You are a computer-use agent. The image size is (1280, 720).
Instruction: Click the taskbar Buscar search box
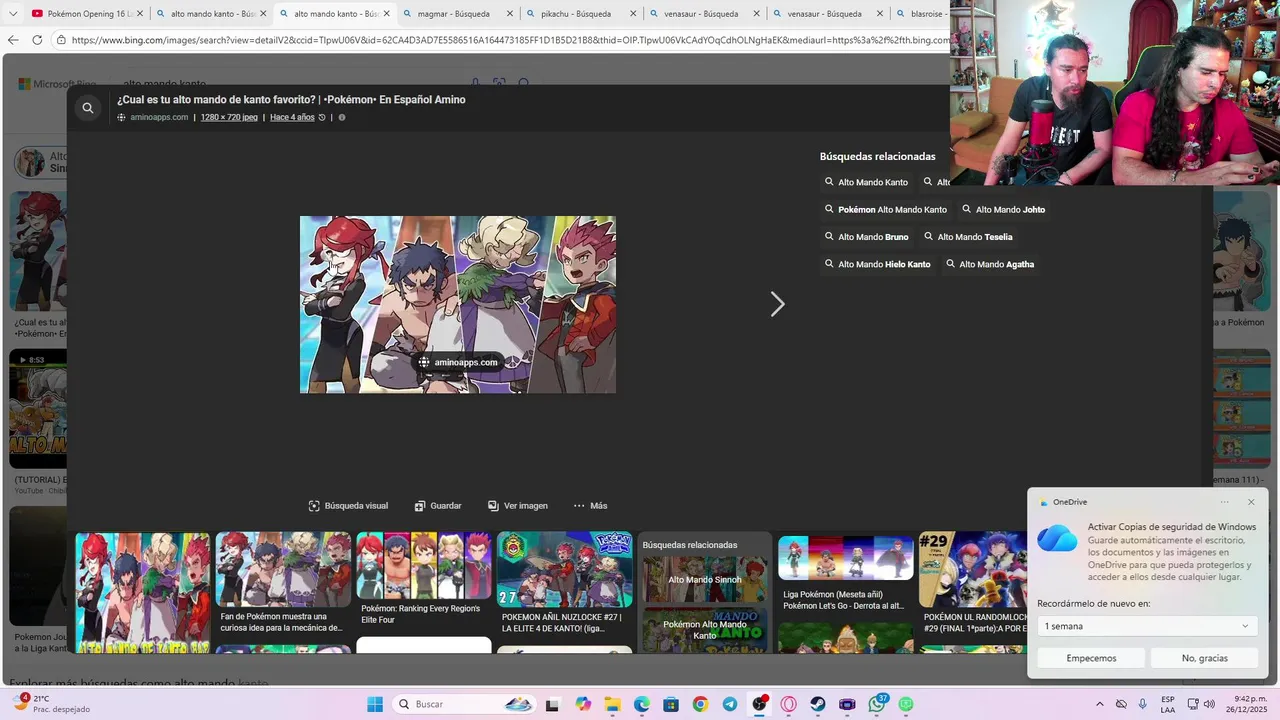464,704
